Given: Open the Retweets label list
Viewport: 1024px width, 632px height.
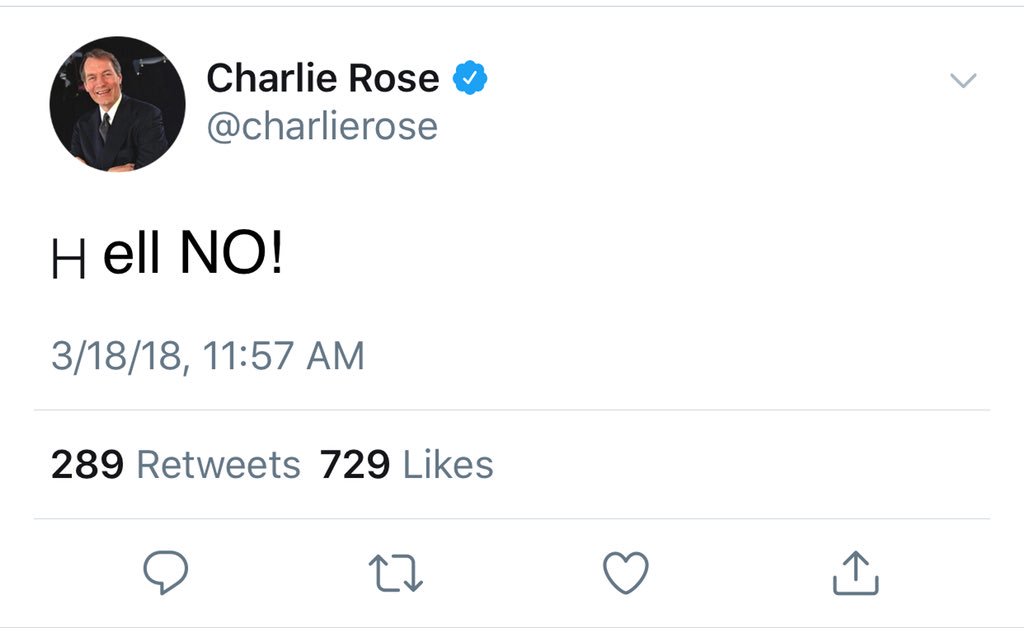Looking at the screenshot, I should (218, 465).
